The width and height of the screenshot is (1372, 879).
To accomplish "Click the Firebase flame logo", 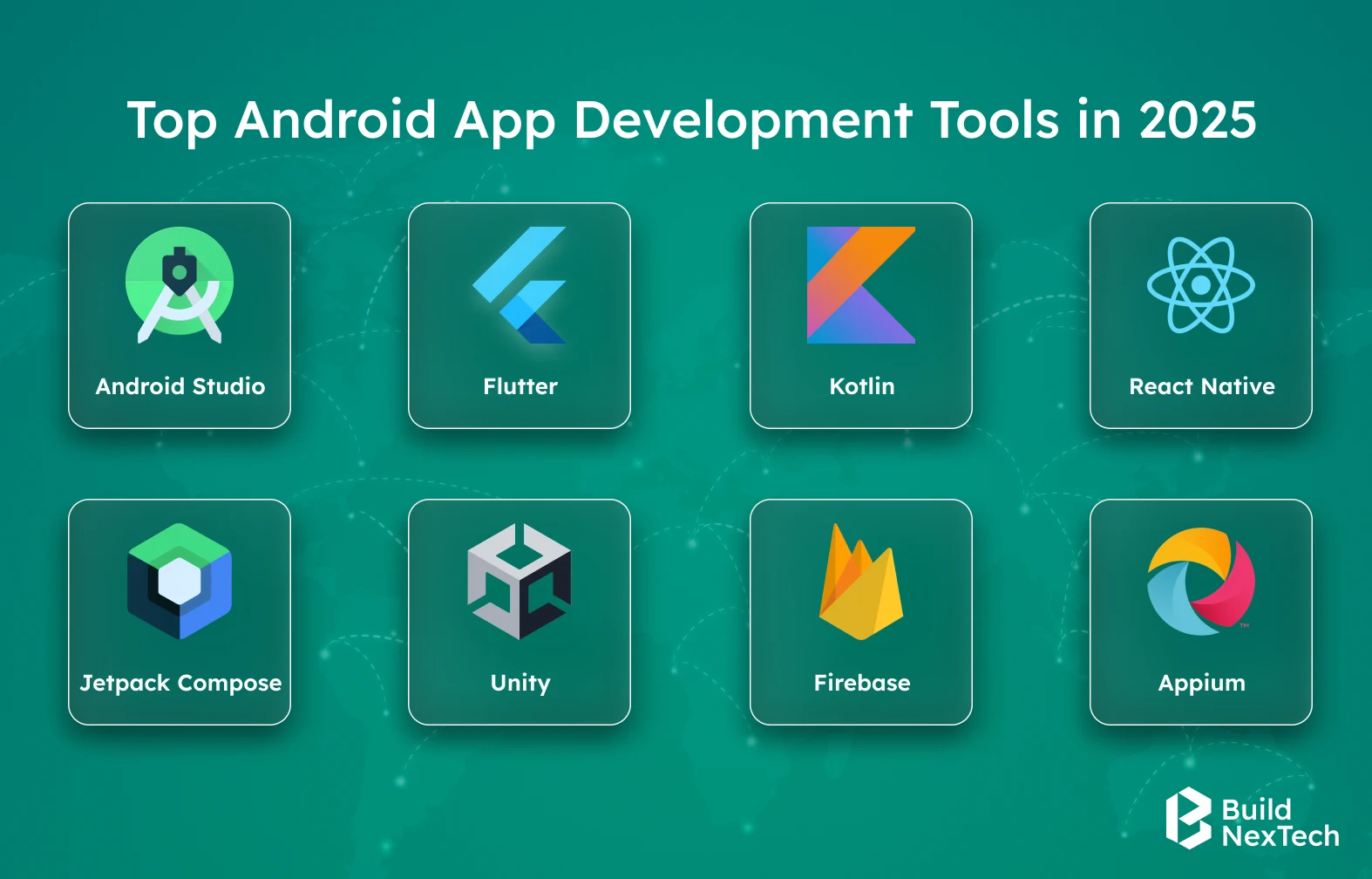I will tap(861, 582).
